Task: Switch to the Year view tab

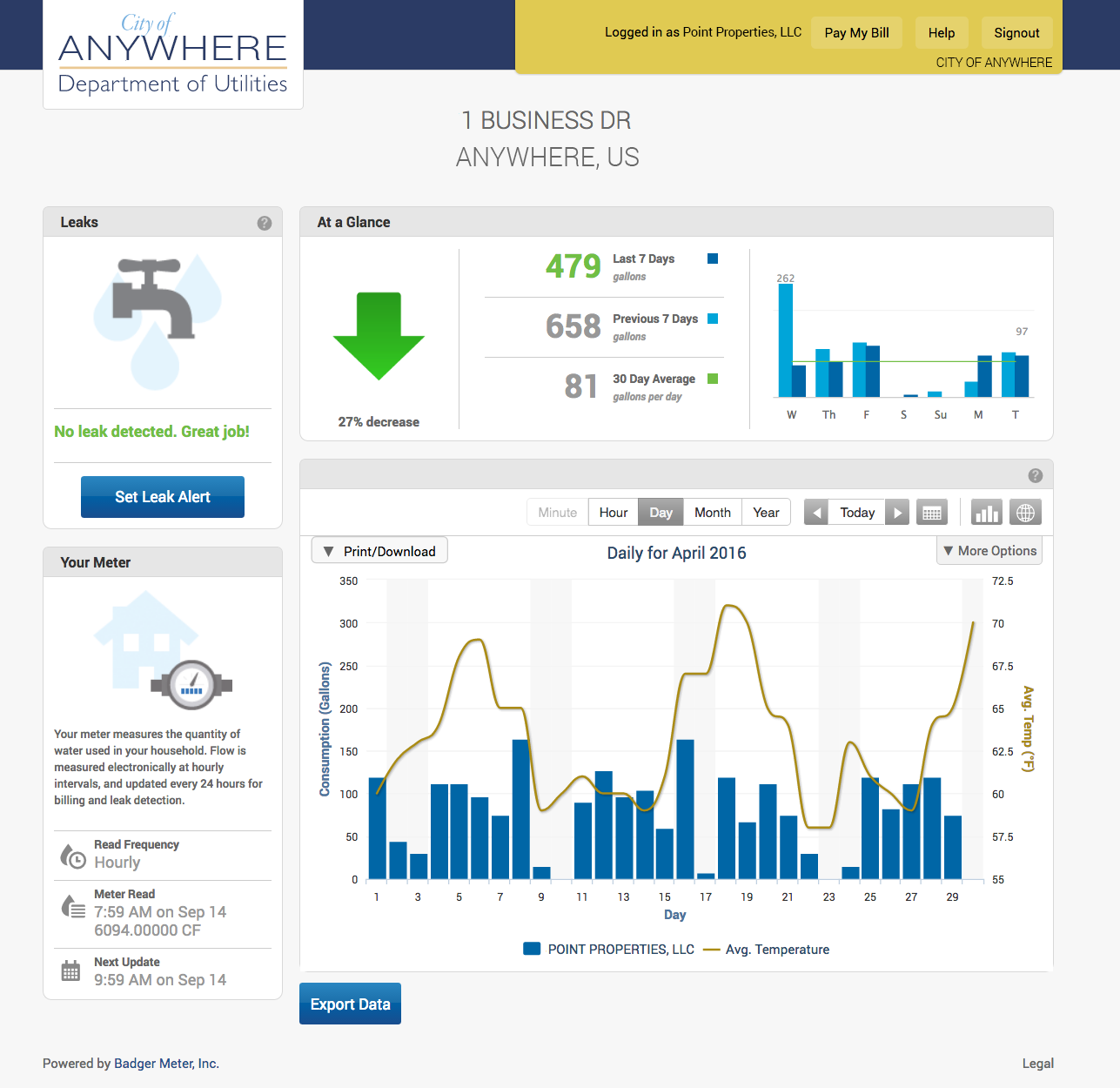Action: coord(766,513)
